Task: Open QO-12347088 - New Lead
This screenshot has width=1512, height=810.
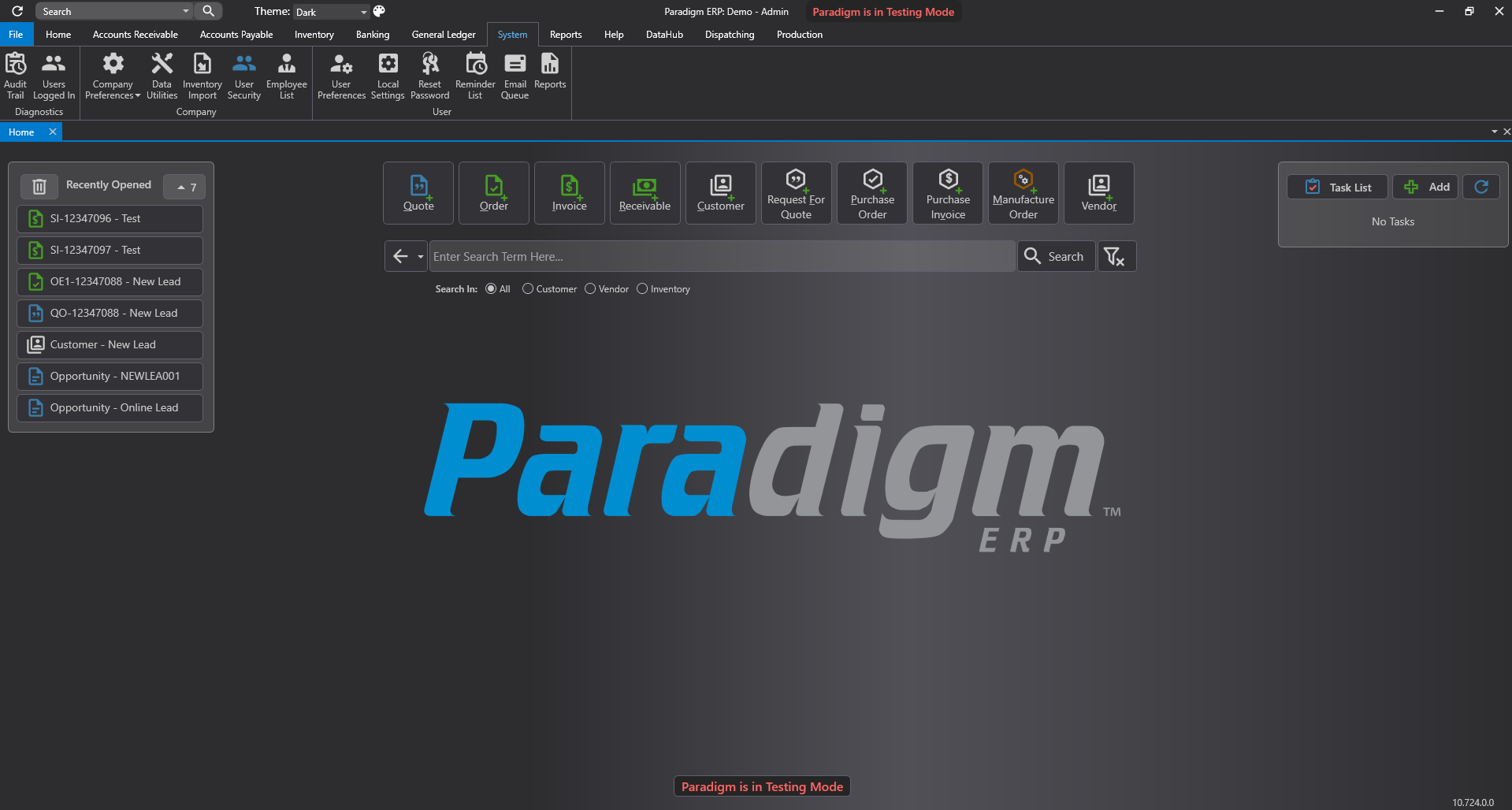Action: pos(110,313)
